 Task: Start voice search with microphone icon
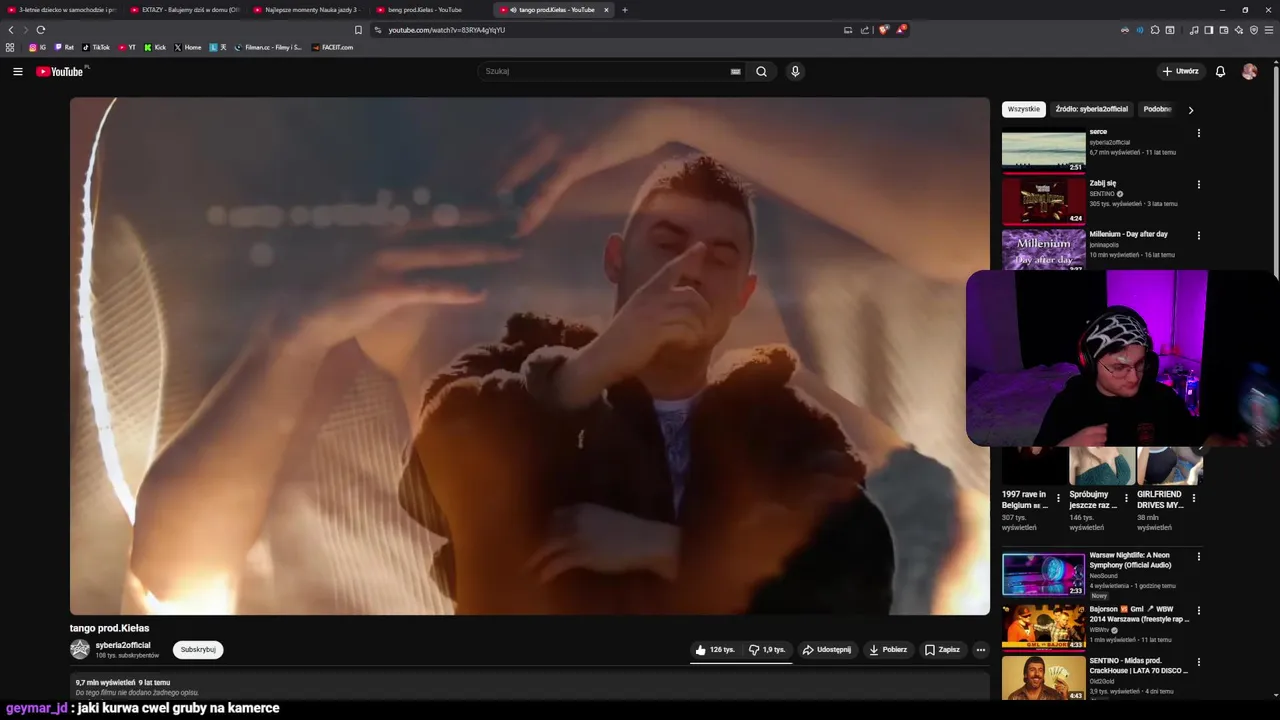pyautogui.click(x=795, y=71)
